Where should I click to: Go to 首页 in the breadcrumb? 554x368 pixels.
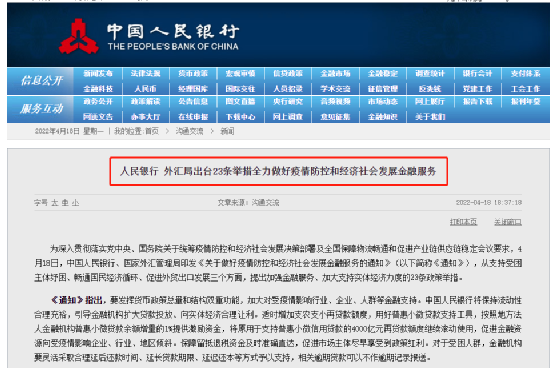pos(152,131)
